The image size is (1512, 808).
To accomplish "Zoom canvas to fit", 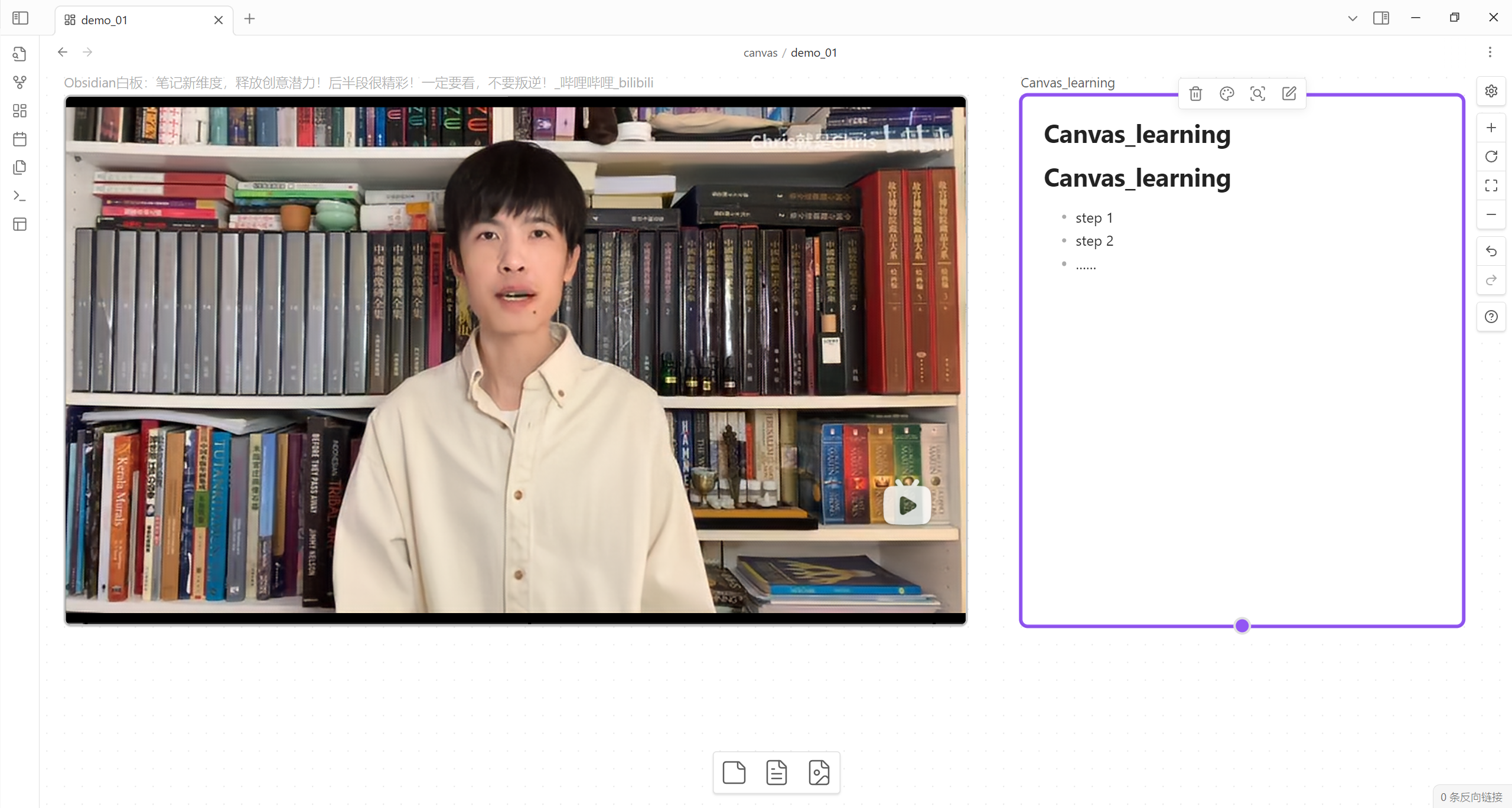I will coord(1491,185).
